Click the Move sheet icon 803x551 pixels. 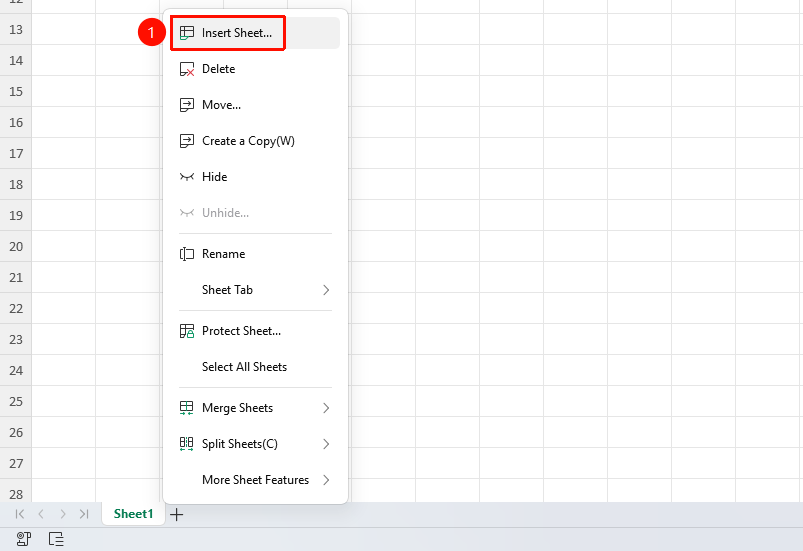187,105
